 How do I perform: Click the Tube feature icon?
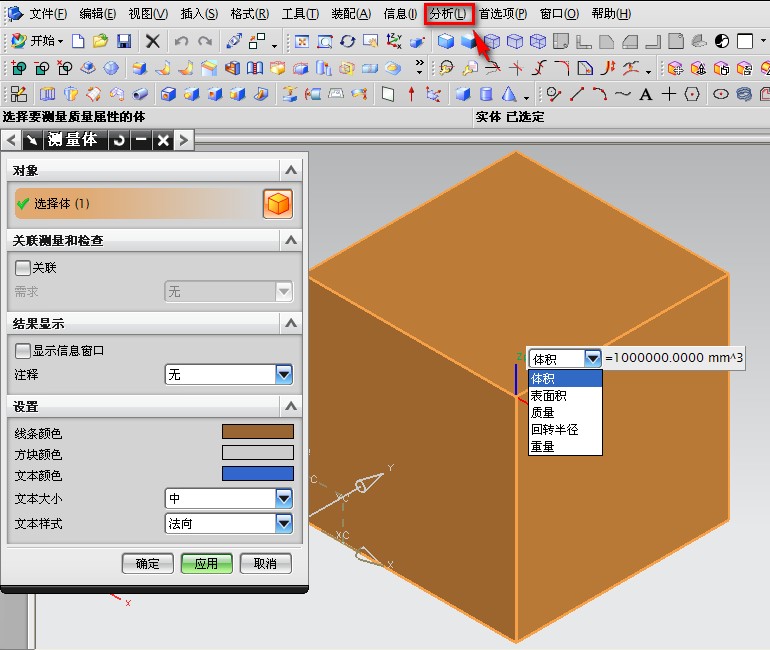click(141, 93)
